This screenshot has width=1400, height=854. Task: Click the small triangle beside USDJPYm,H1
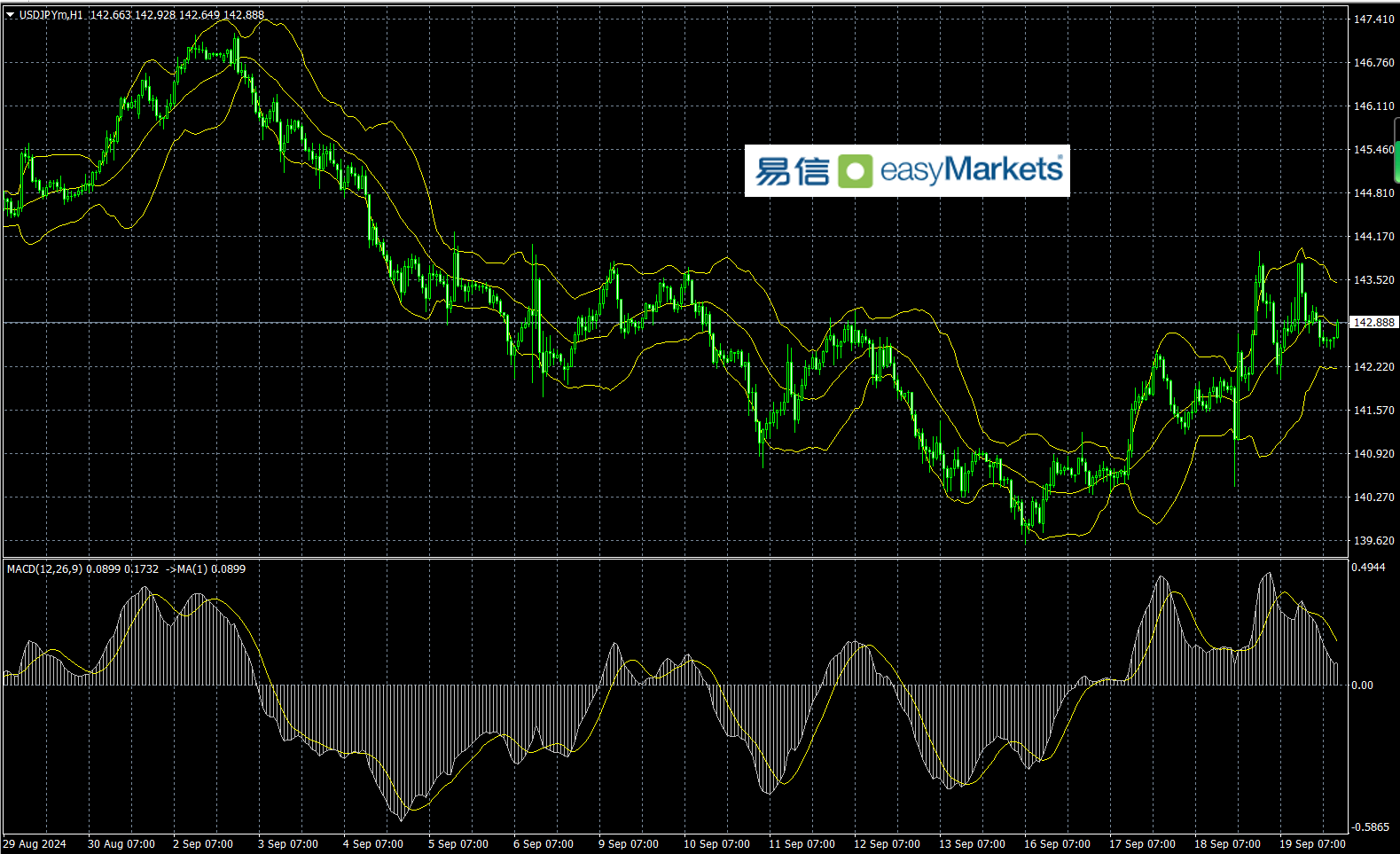(x=11, y=15)
